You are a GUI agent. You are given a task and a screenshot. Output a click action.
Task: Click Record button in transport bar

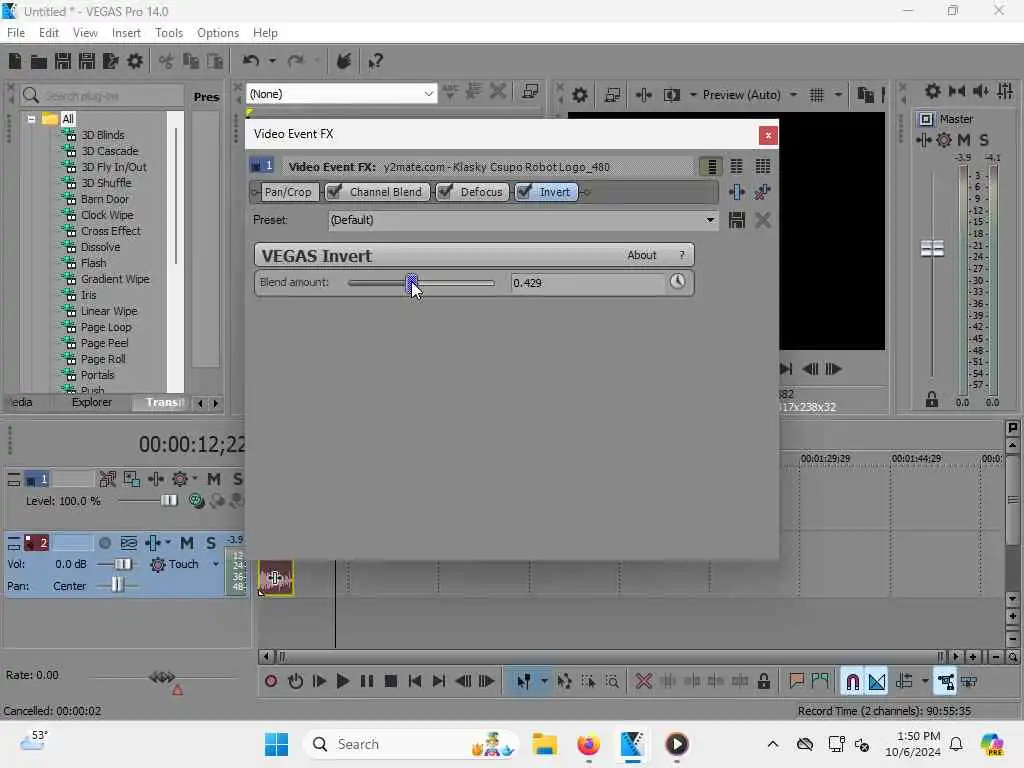click(271, 682)
